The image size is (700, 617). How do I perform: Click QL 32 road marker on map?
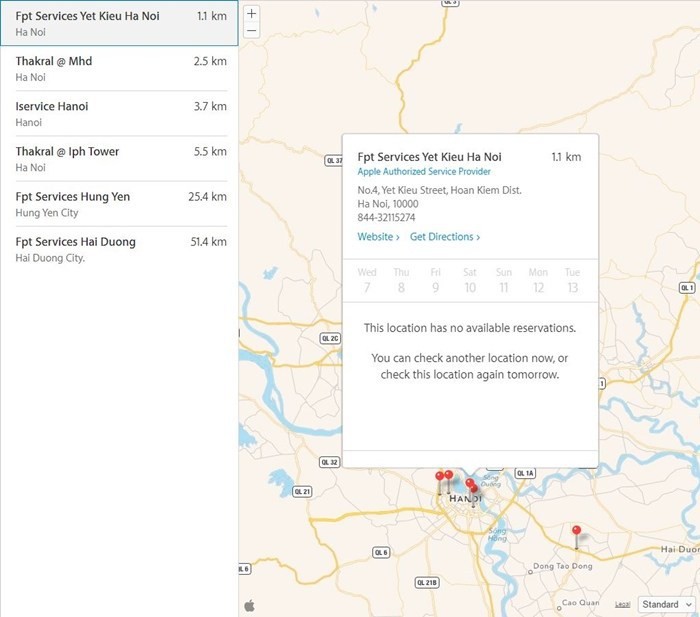(329, 462)
